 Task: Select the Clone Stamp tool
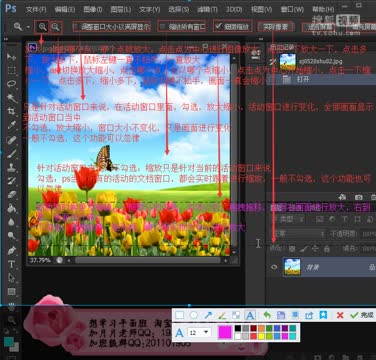click(12, 167)
